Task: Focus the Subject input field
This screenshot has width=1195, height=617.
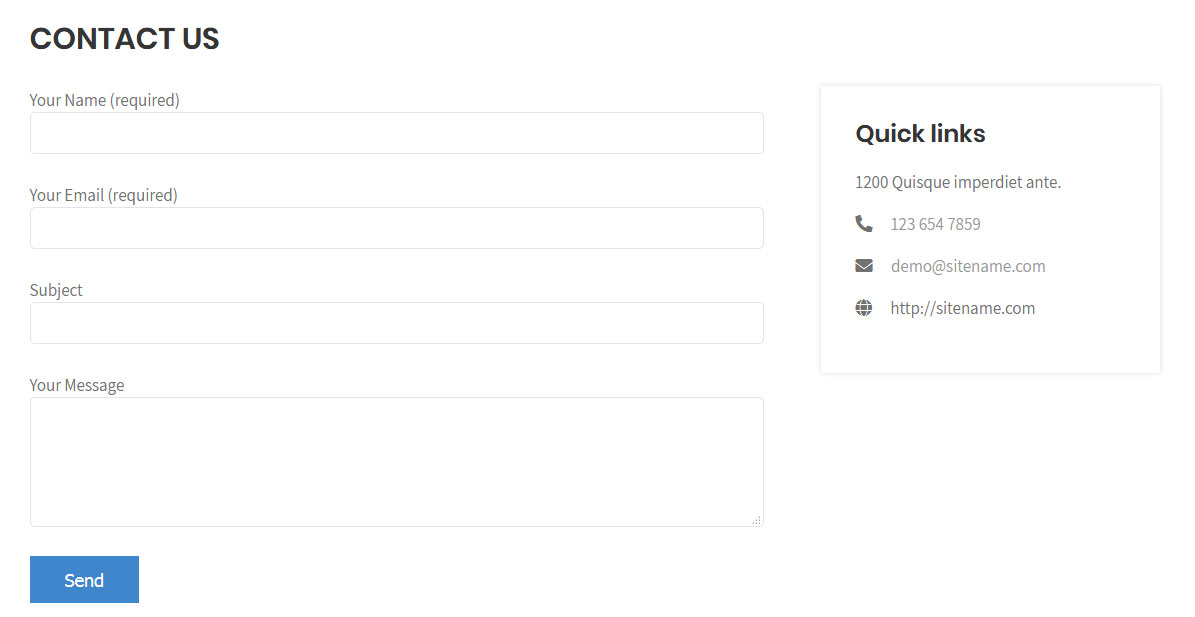Action: pos(396,323)
